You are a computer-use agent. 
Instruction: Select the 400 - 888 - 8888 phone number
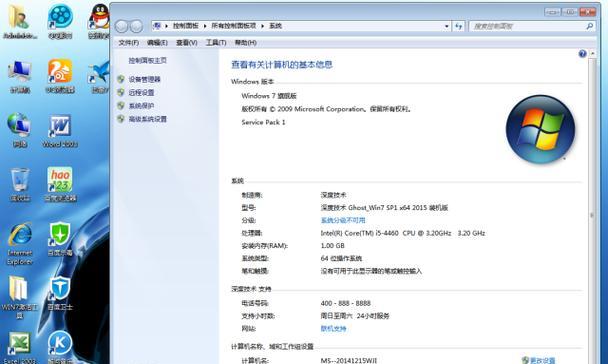pos(345,303)
